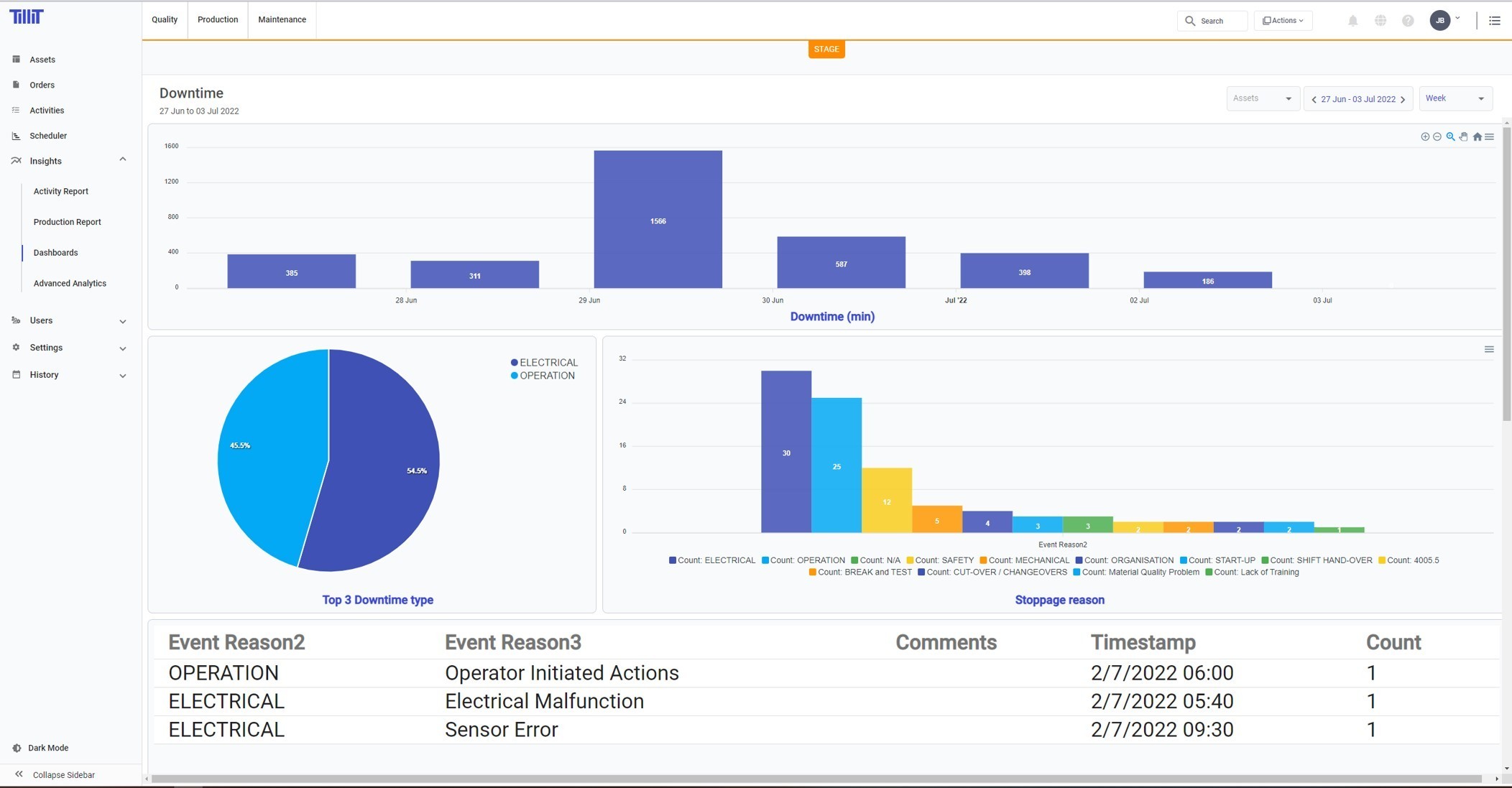Open the Actions button menu
Image resolution: width=1512 pixels, height=788 pixels.
click(x=1283, y=21)
